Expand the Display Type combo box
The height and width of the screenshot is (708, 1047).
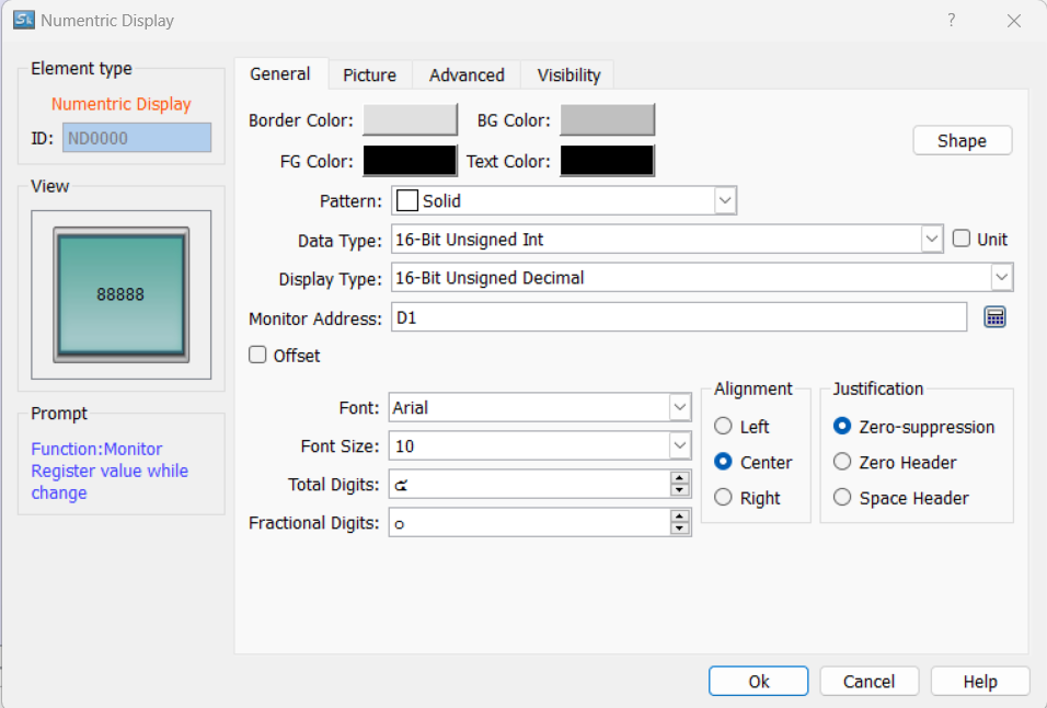click(1001, 277)
